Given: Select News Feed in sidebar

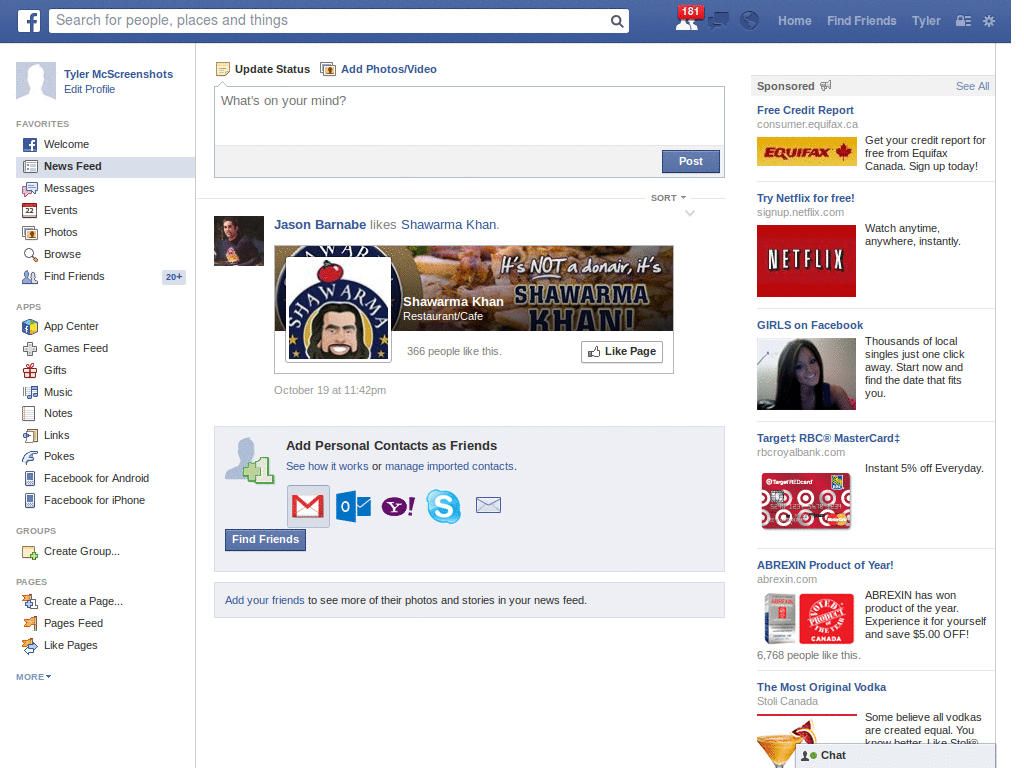Looking at the screenshot, I should tap(105, 167).
